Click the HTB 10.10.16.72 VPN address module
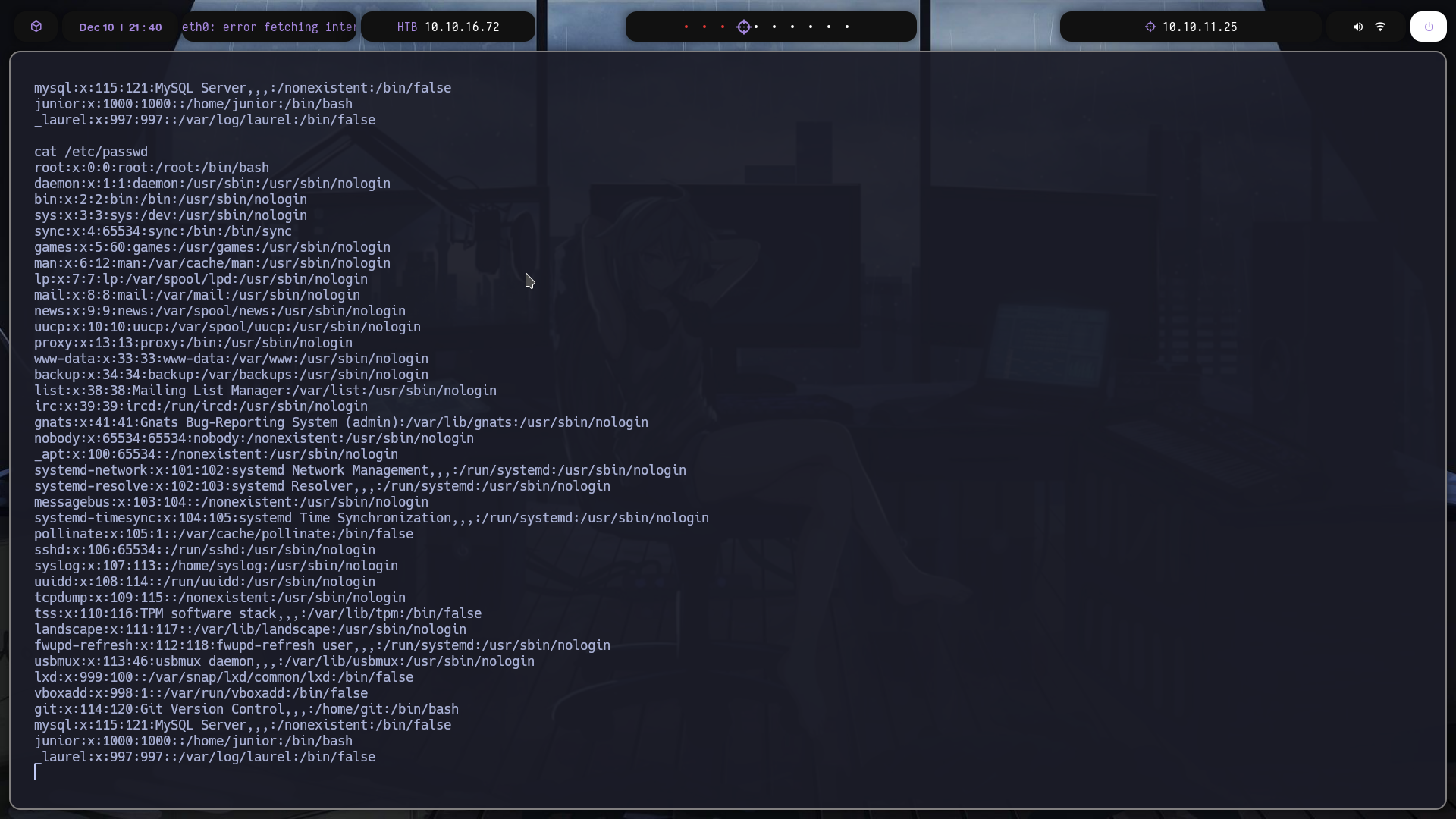Viewport: 1456px width, 819px height. coord(448,27)
